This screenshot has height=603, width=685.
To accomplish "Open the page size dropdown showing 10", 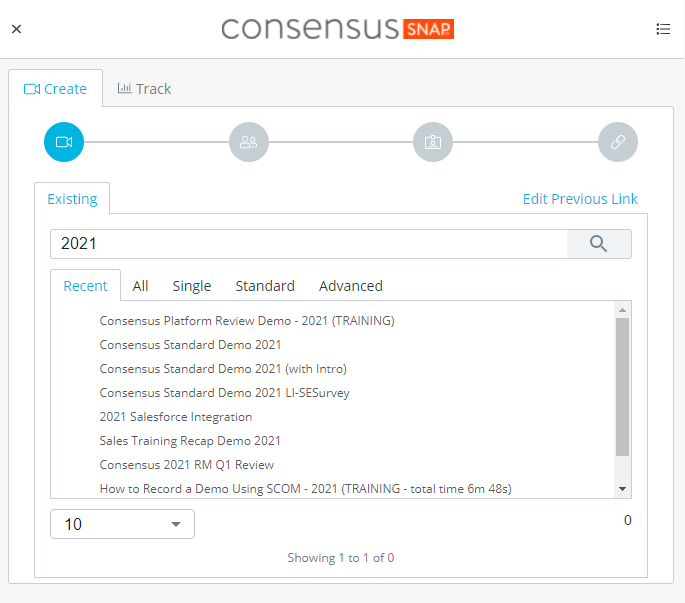I will [x=122, y=524].
